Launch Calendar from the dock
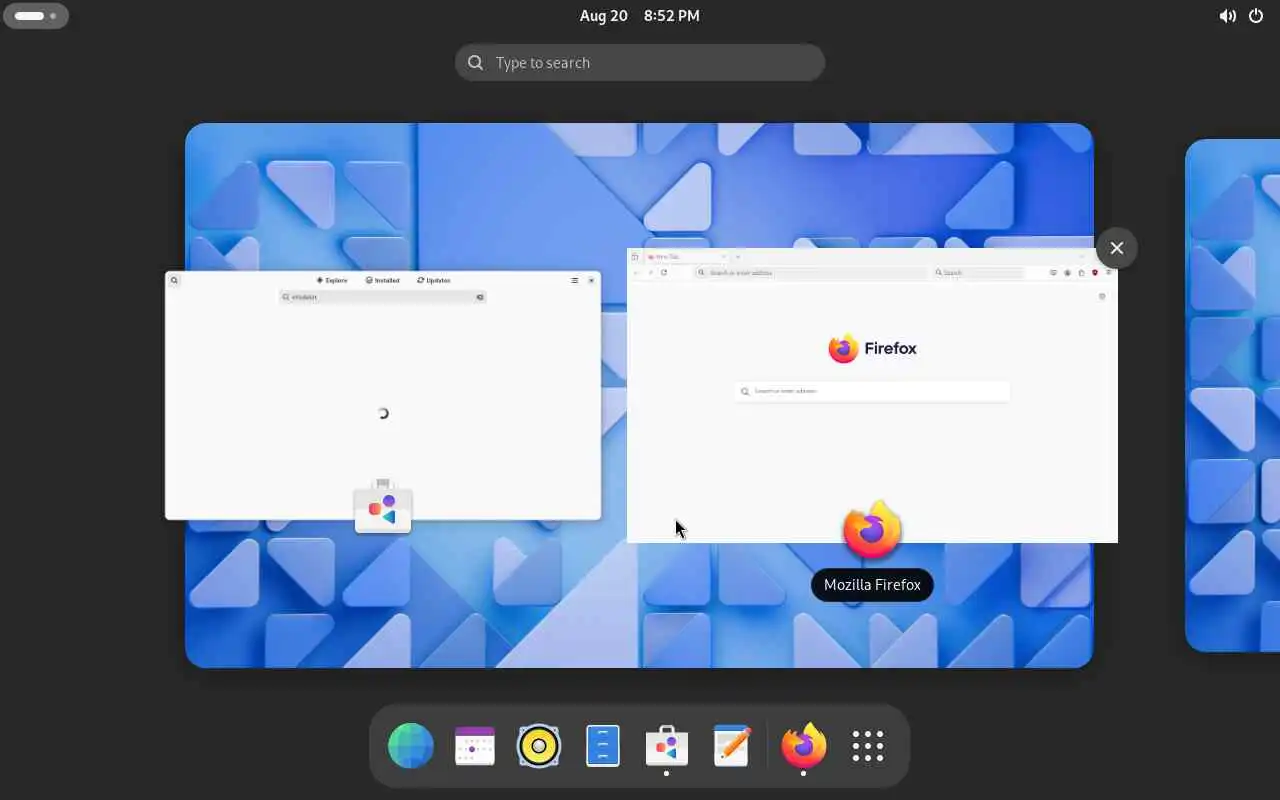The height and width of the screenshot is (800, 1280). point(475,746)
